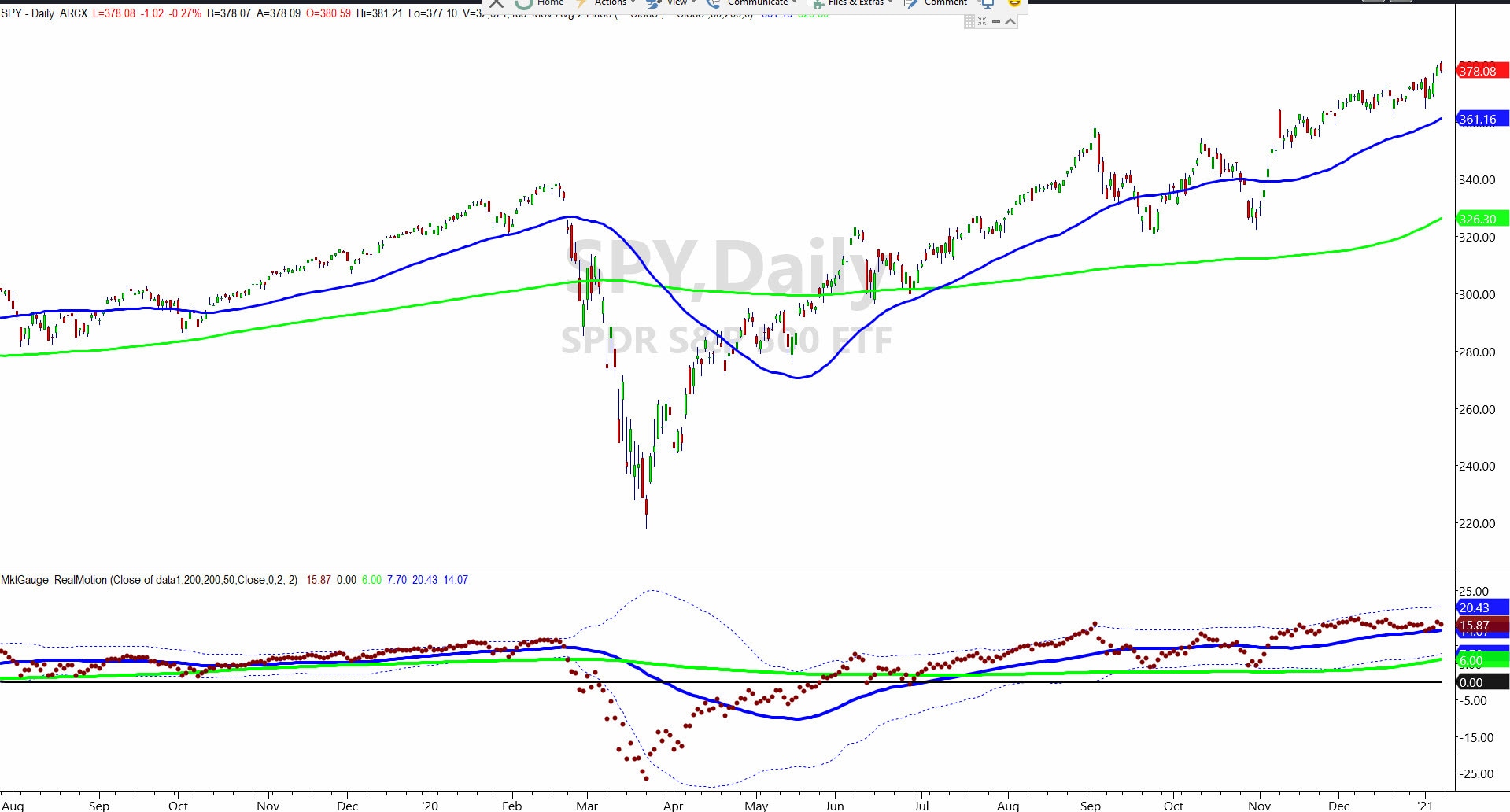
Task: Click the smiley feedback icon
Action: (x=1014, y=3)
